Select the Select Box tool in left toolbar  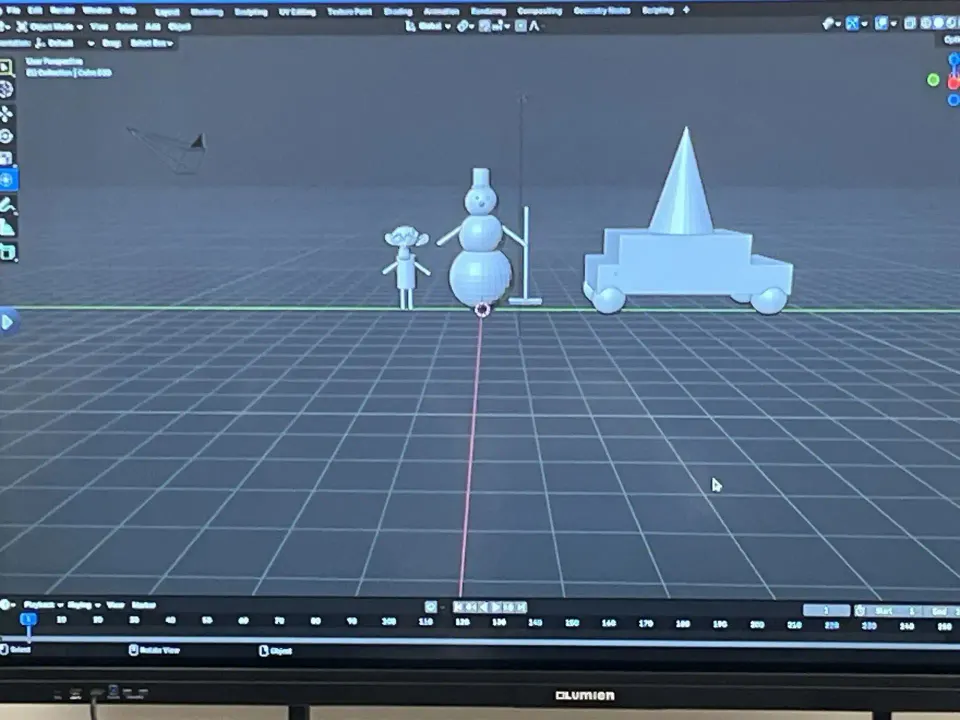(x=6, y=67)
